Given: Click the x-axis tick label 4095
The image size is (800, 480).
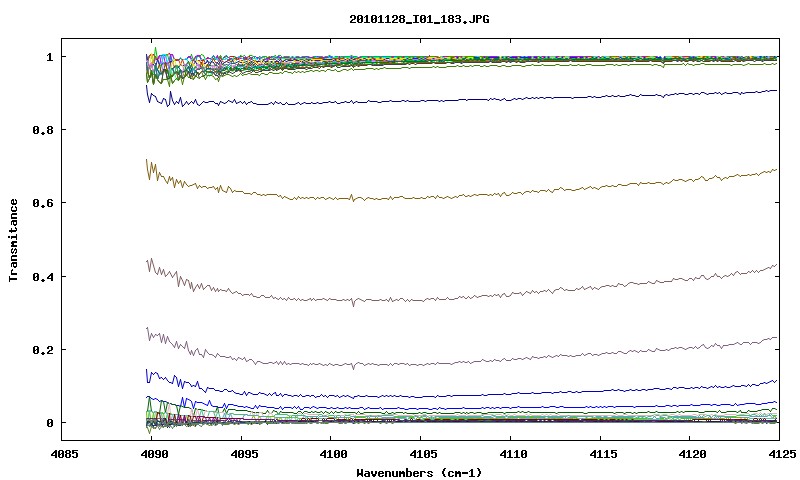Looking at the screenshot, I should coord(244,453).
